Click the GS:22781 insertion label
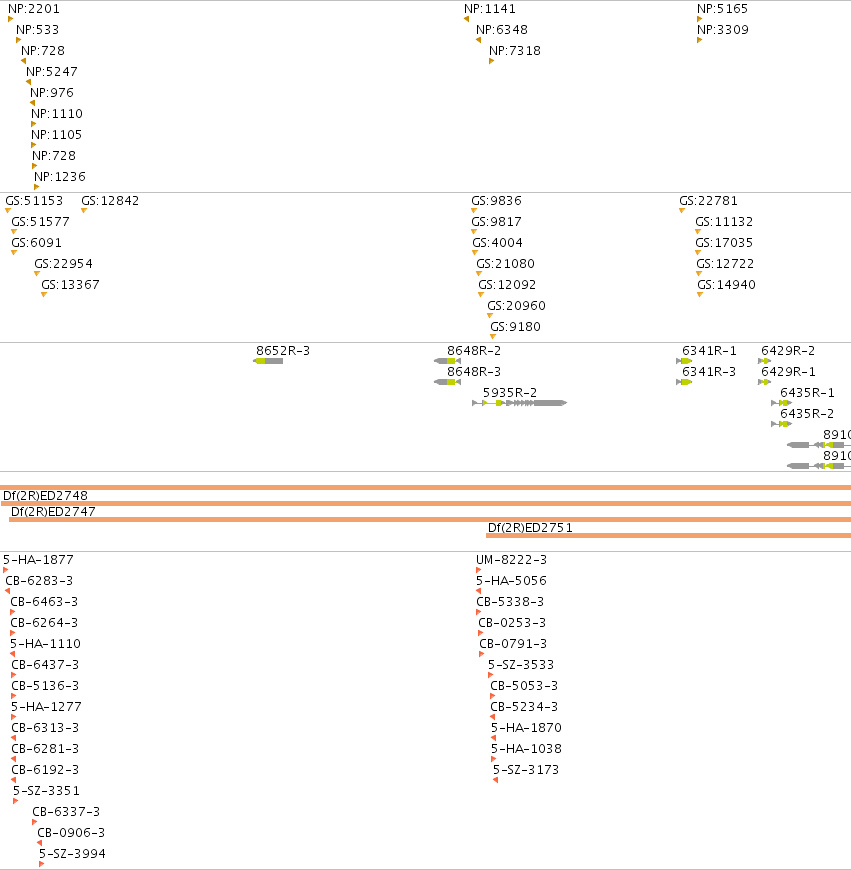This screenshot has height=870, width=851. coord(708,201)
